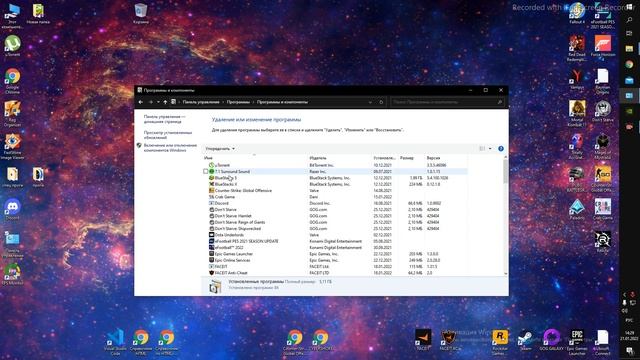Click the program list vertical scrollbar
This screenshot has width=640, height=360.
tap(506, 171)
